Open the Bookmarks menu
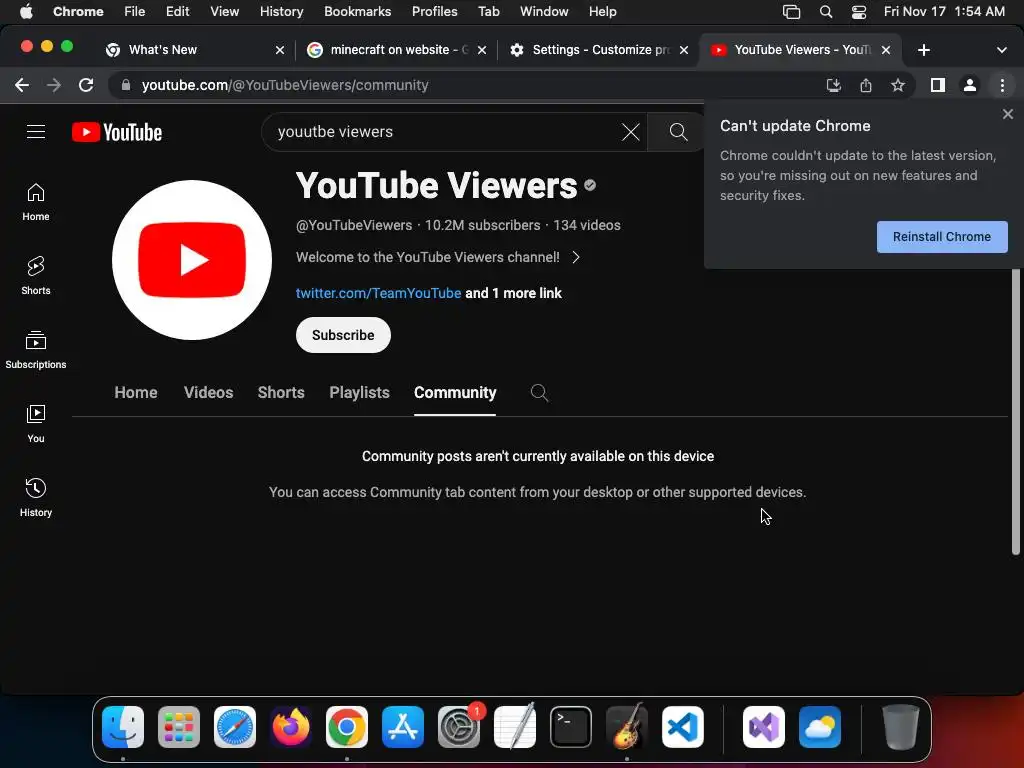Viewport: 1024px width, 768px height. tap(357, 12)
